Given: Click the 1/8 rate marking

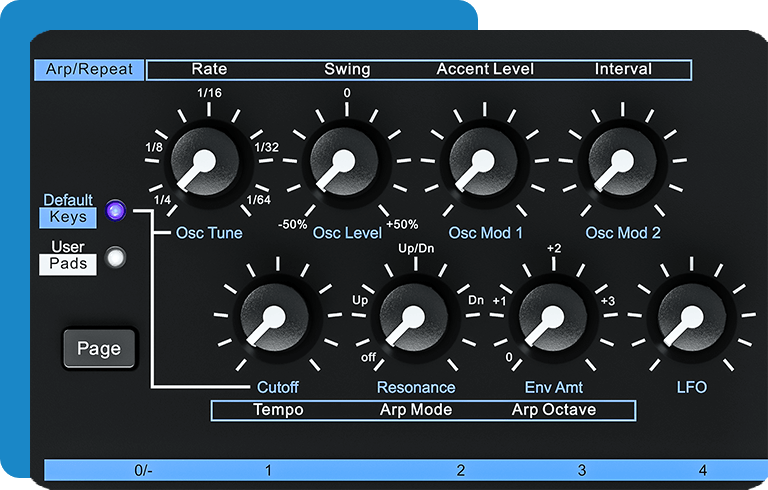Looking at the screenshot, I should pos(154,147).
